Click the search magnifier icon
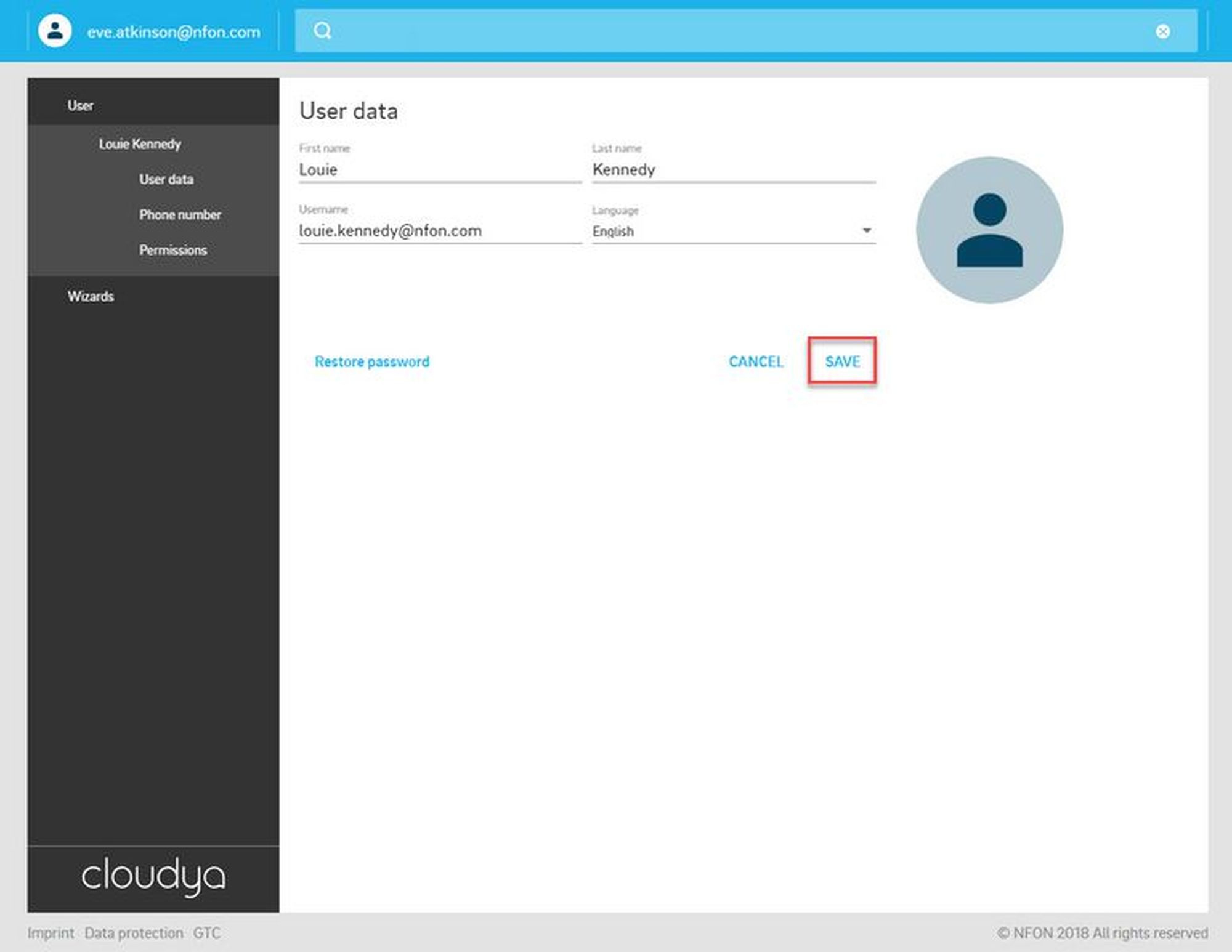This screenshot has height=952, width=1232. 322,30
